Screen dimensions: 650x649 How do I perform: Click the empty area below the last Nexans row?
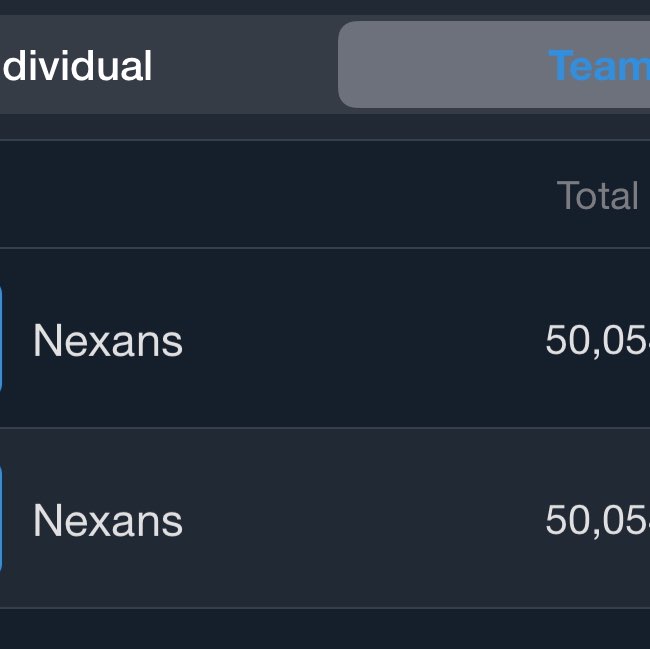pyautogui.click(x=325, y=630)
